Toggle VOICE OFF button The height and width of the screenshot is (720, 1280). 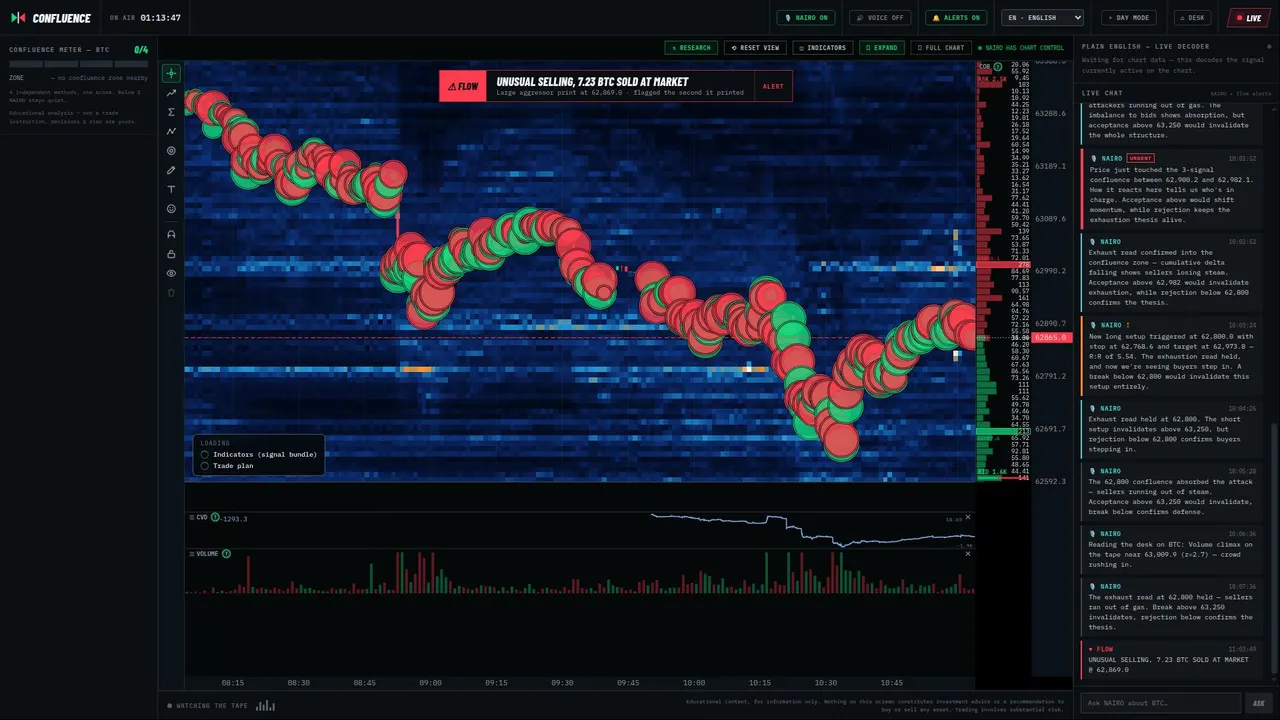[x=880, y=18]
